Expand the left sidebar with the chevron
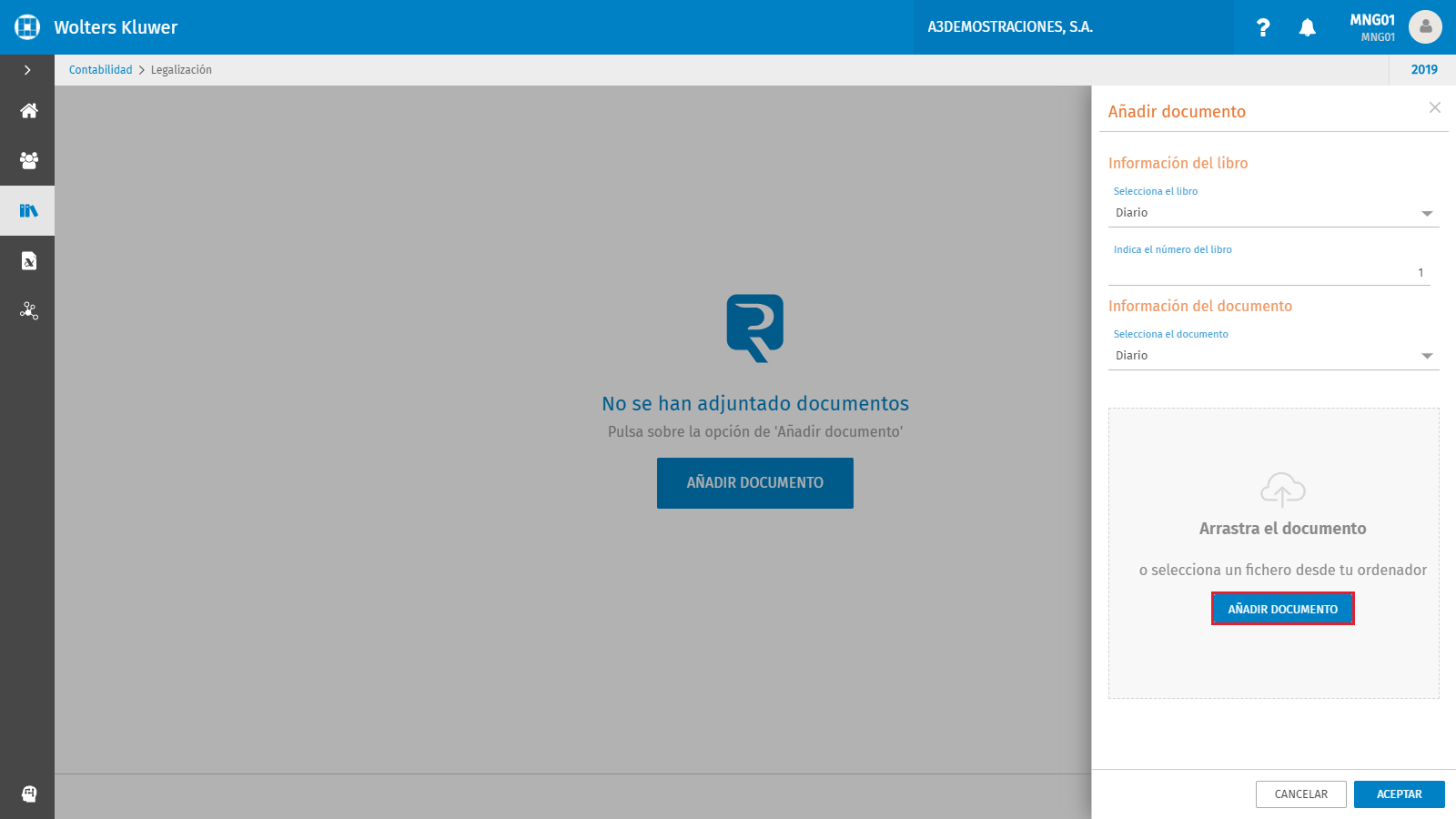 pos(27,70)
